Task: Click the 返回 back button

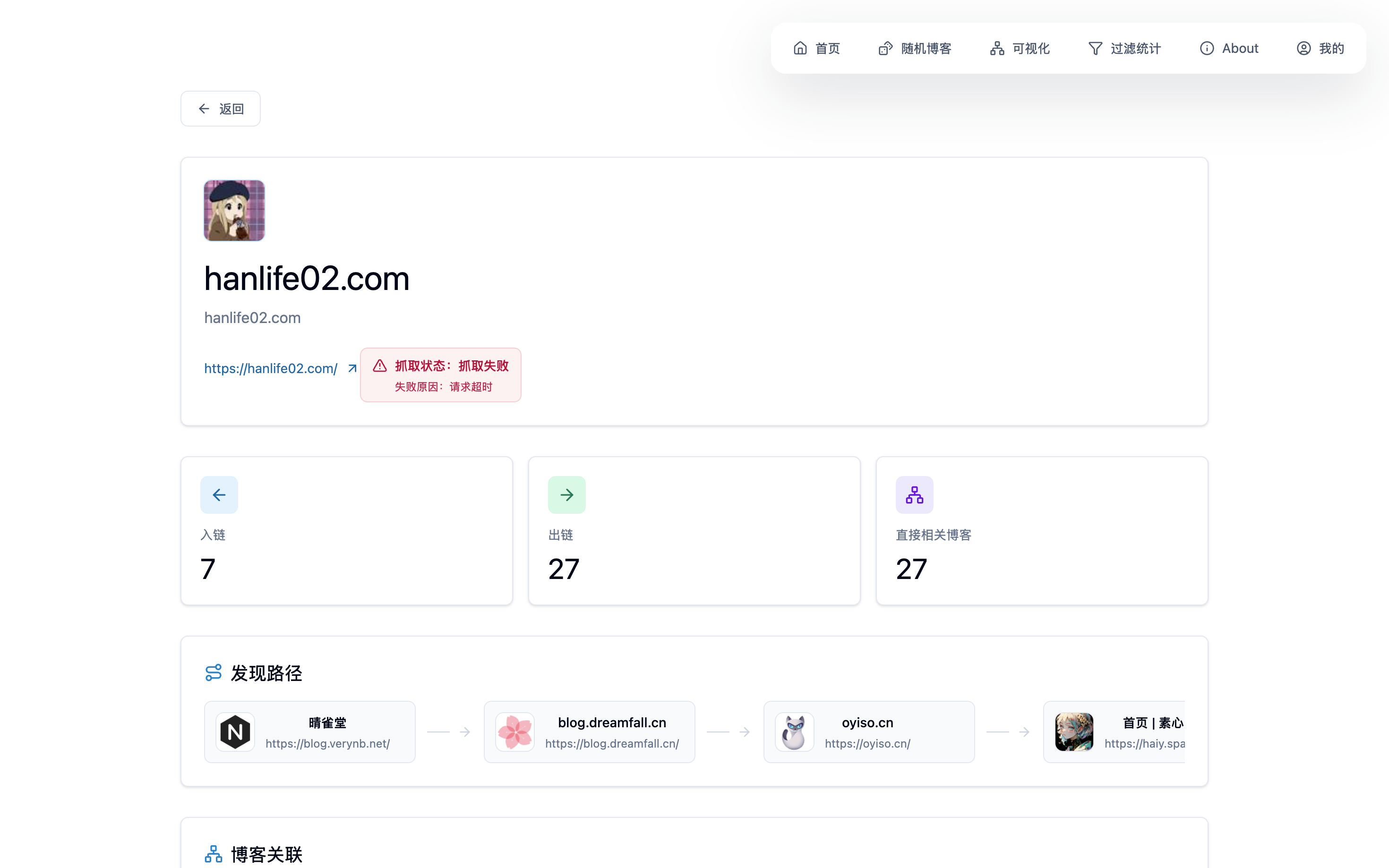Action: point(221,109)
